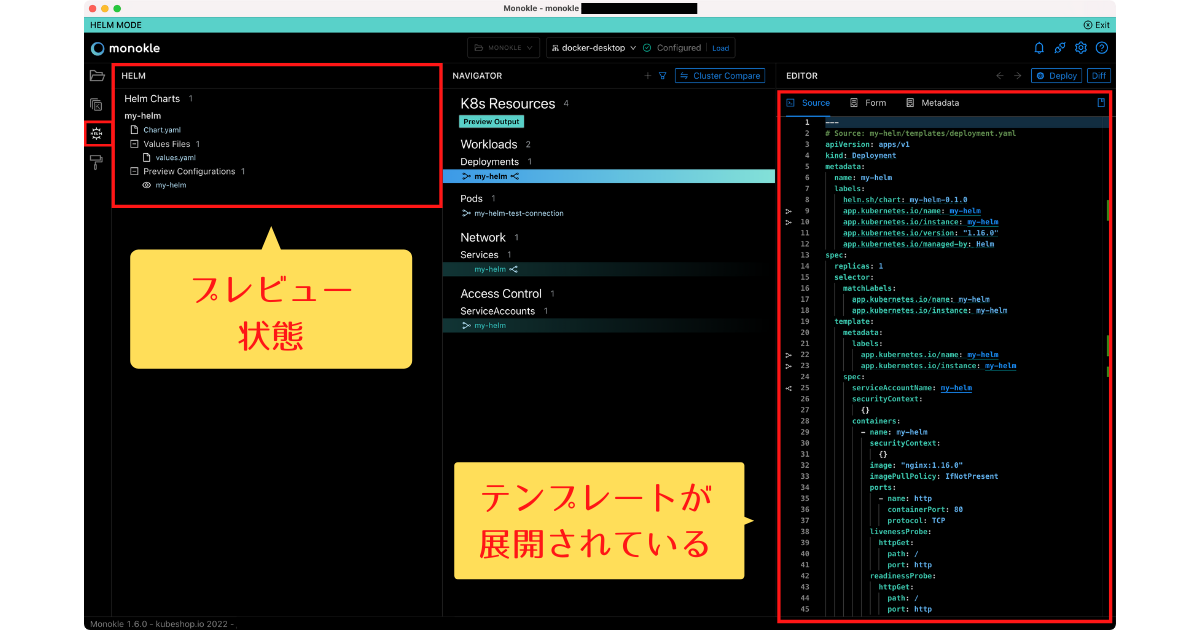Click incoming-refs icon left of my-helm Deployment
Image resolution: width=1200 pixels, height=630 pixels.
click(466, 176)
